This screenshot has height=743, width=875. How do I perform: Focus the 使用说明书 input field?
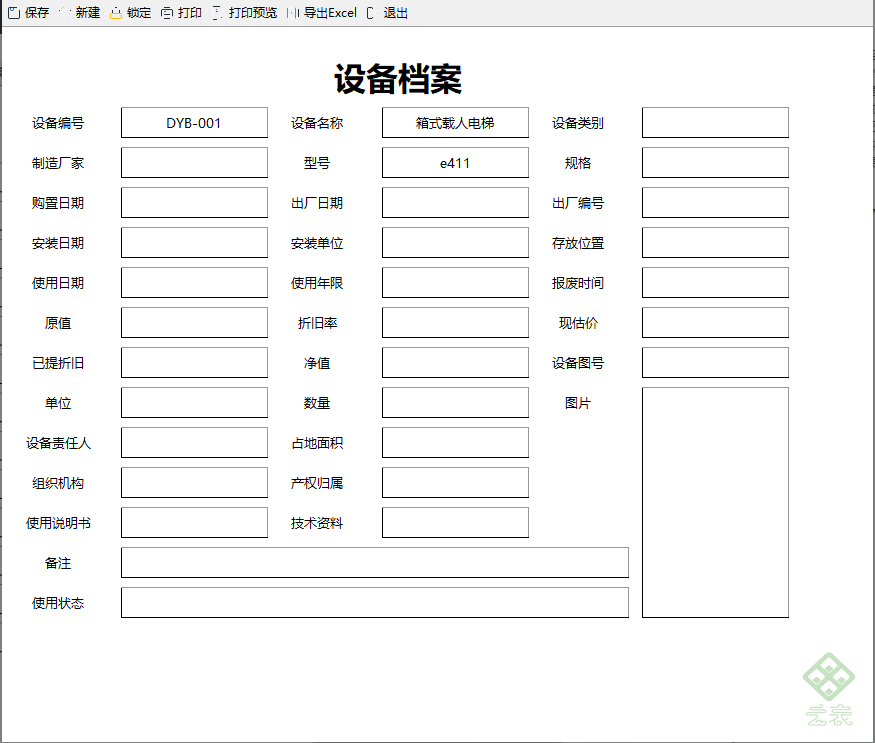tap(194, 523)
